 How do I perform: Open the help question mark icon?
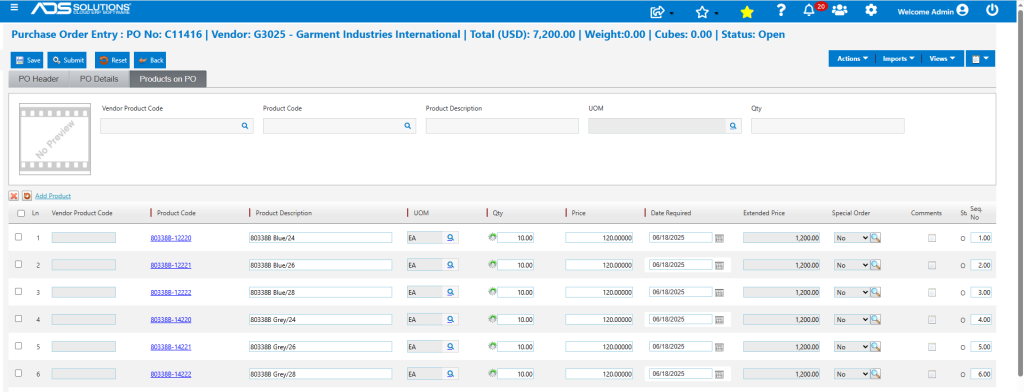click(x=780, y=10)
